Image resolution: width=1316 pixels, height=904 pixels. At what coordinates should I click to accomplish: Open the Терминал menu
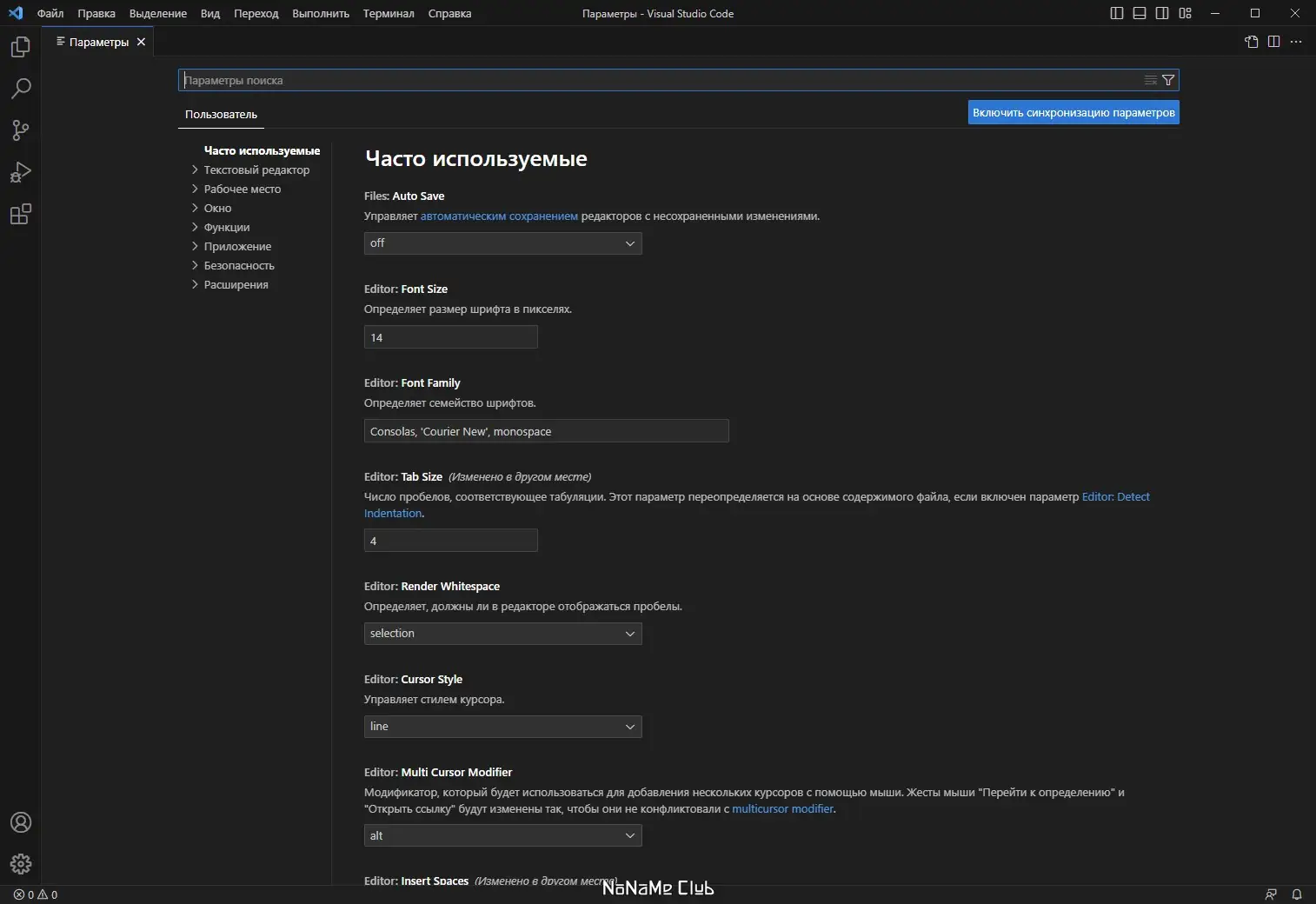click(x=389, y=13)
